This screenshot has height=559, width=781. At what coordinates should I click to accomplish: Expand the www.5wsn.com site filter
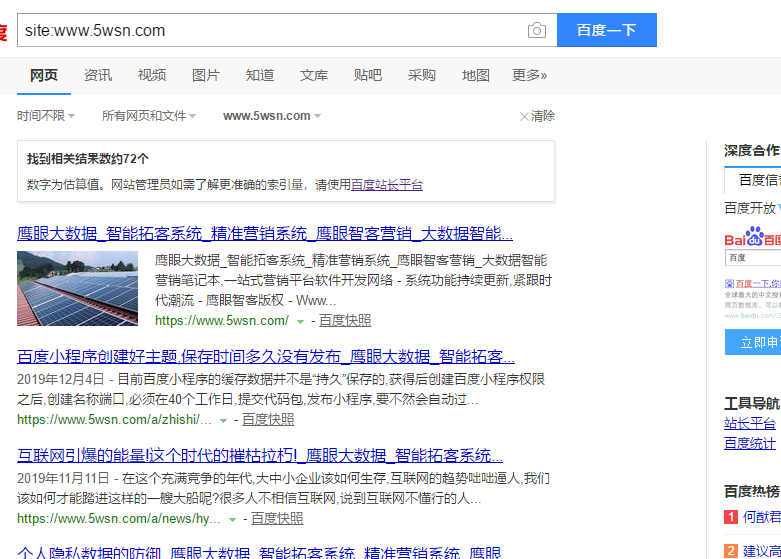click(x=272, y=116)
